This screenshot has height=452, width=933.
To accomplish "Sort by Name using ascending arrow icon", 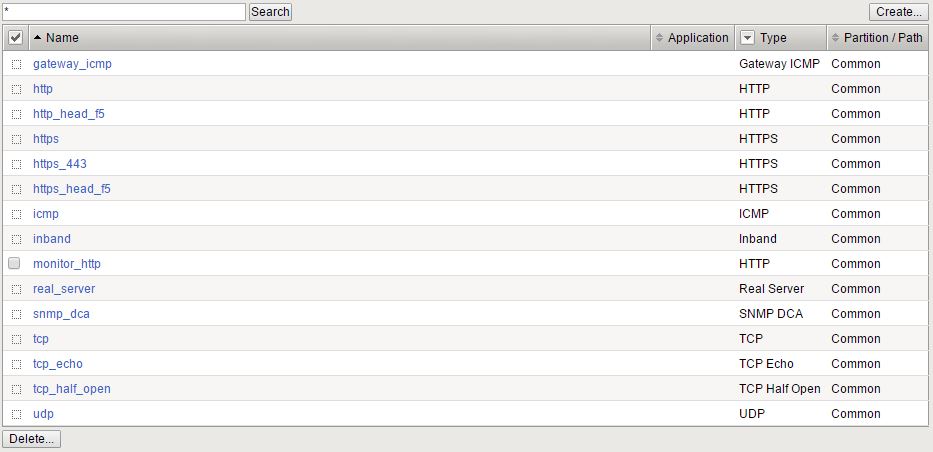I will pos(38,38).
